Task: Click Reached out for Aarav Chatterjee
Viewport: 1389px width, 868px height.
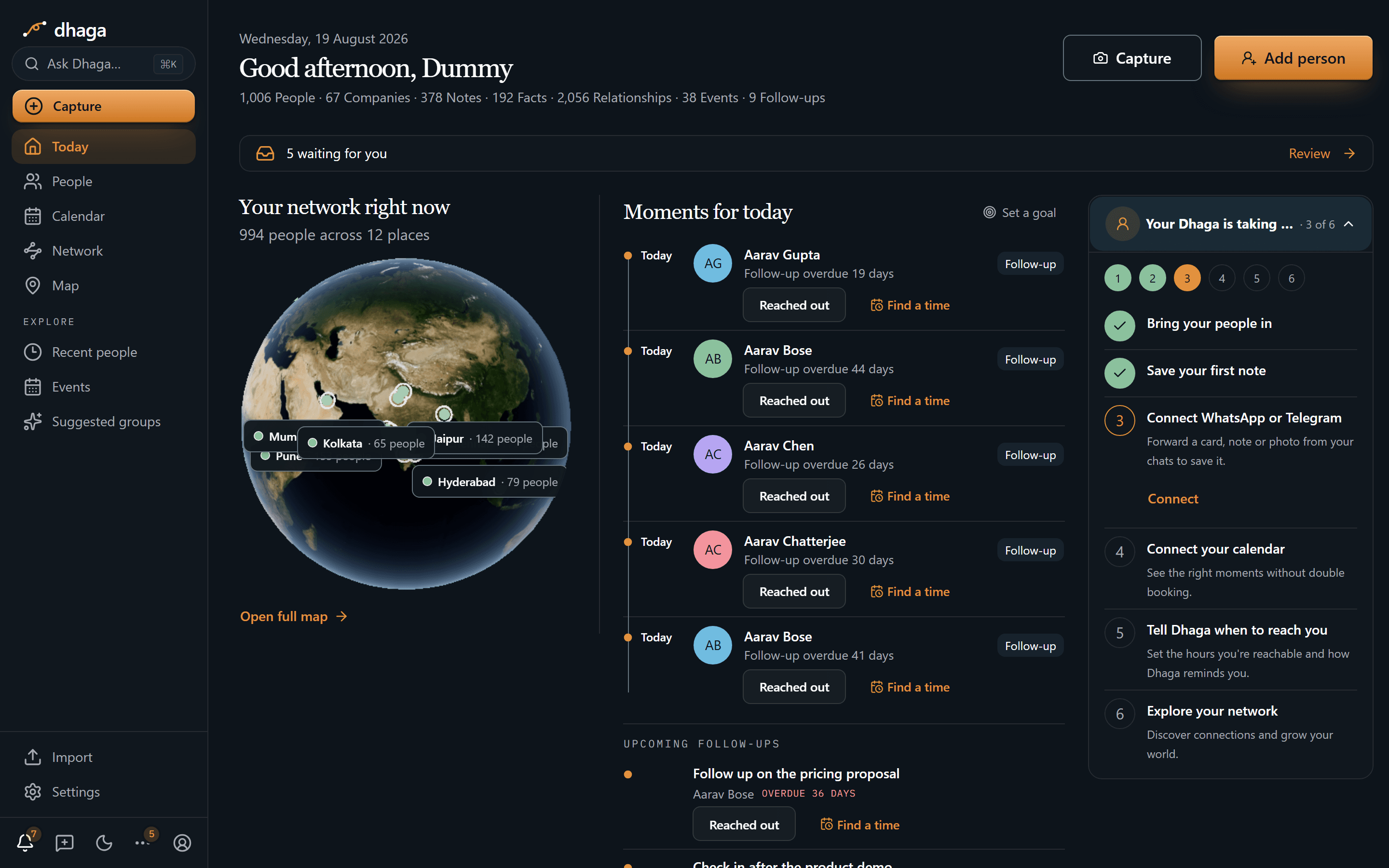Action: pos(794,591)
